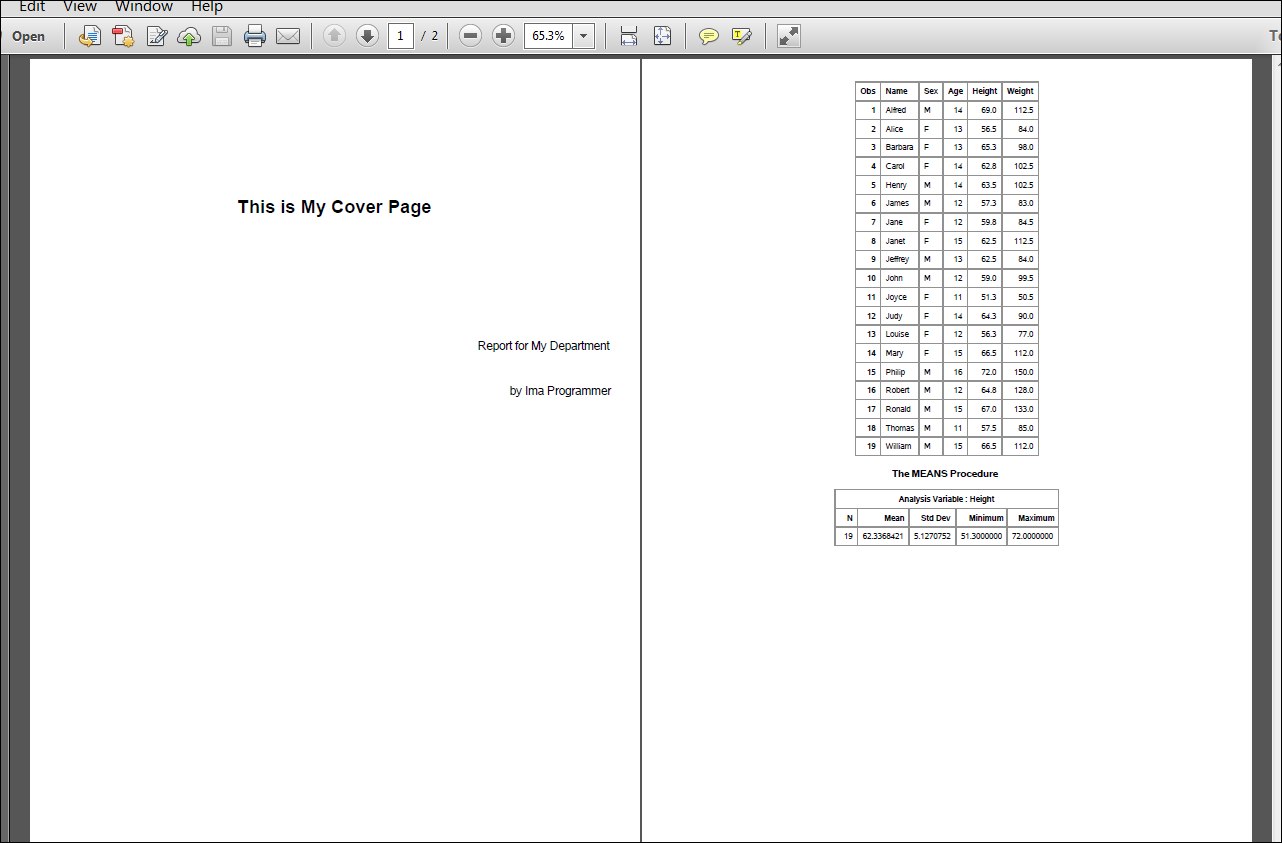Image resolution: width=1282 pixels, height=843 pixels.
Task: Add a sticky note comment
Action: click(x=708, y=36)
